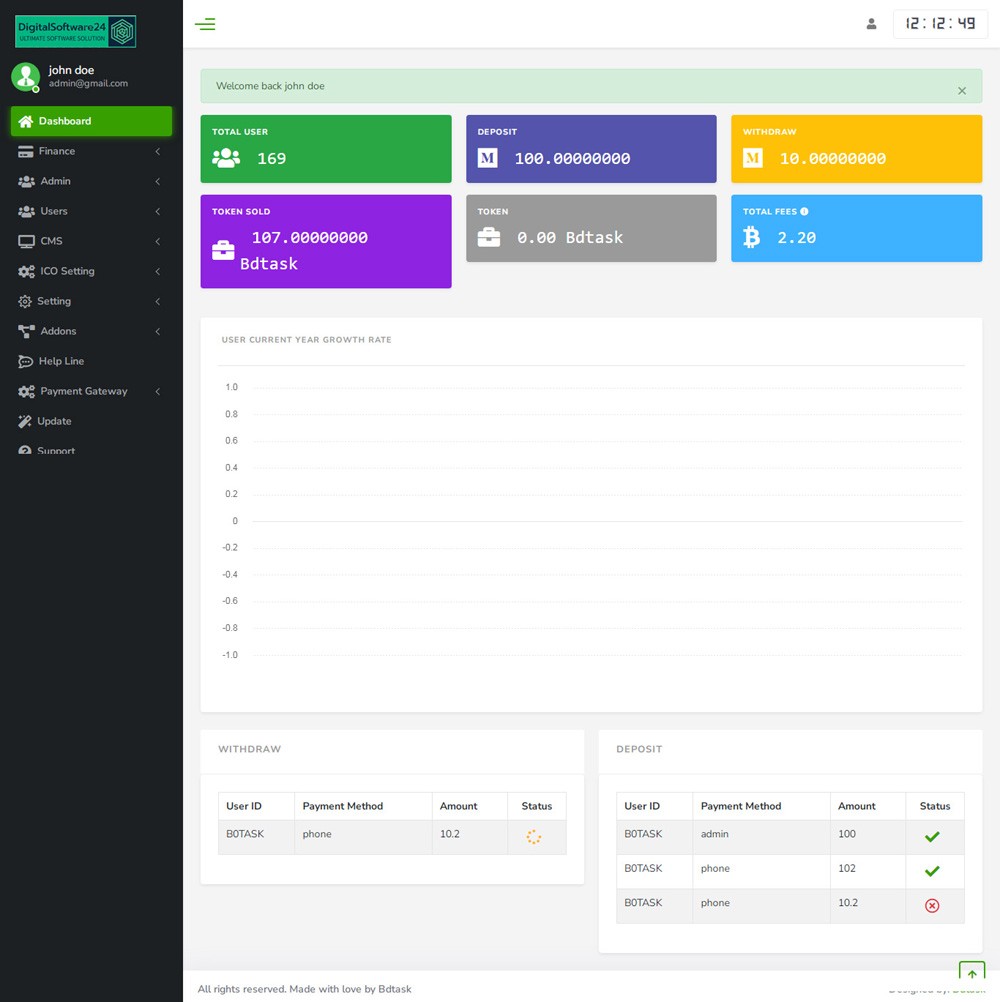The image size is (1000, 1002).
Task: Click the Total Fees info icon
Action: coord(804,212)
